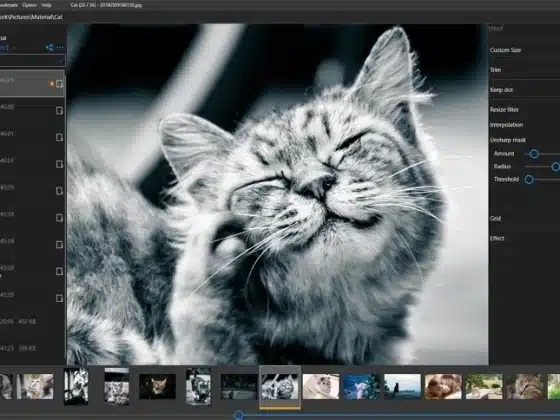The width and height of the screenshot is (560, 420).
Task: Click the Unsharp mask option
Action: (x=508, y=140)
